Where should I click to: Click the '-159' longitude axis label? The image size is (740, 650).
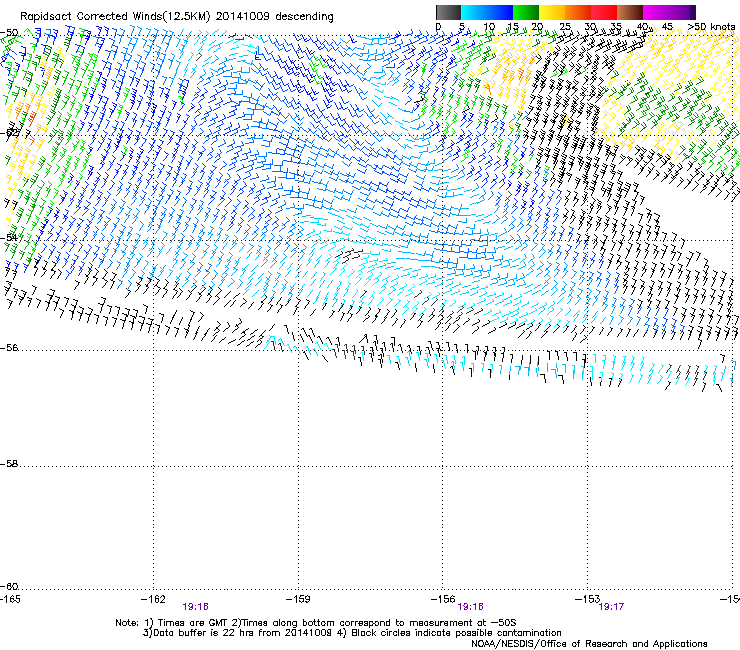(298, 599)
